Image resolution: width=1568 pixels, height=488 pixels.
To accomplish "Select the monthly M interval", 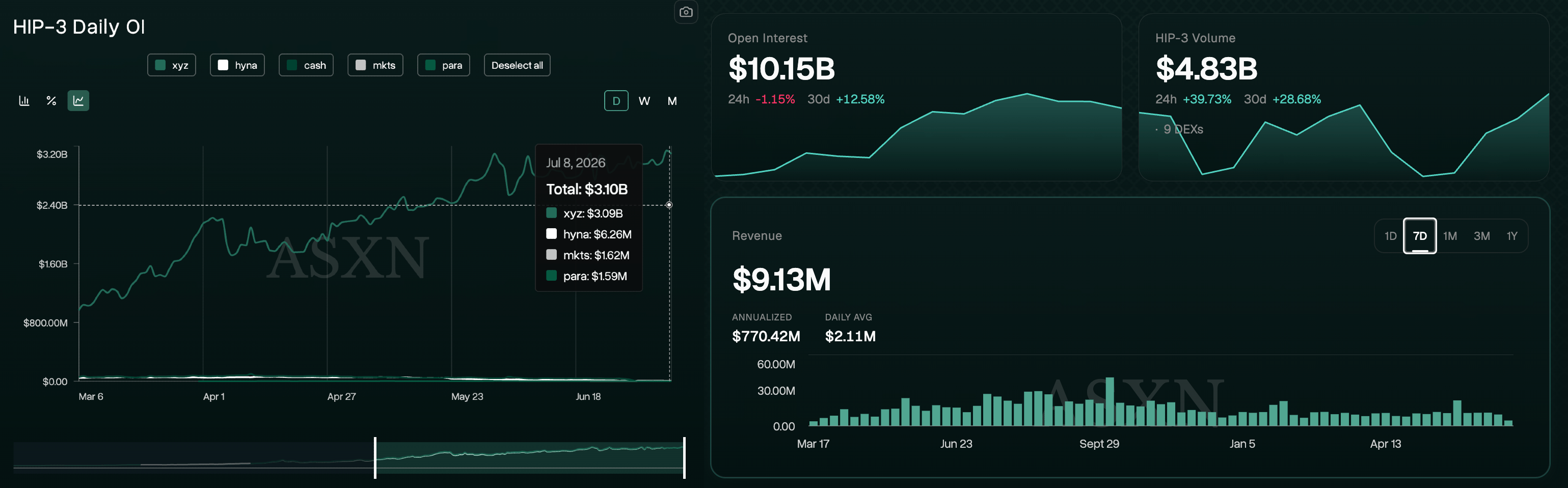I will pyautogui.click(x=672, y=101).
